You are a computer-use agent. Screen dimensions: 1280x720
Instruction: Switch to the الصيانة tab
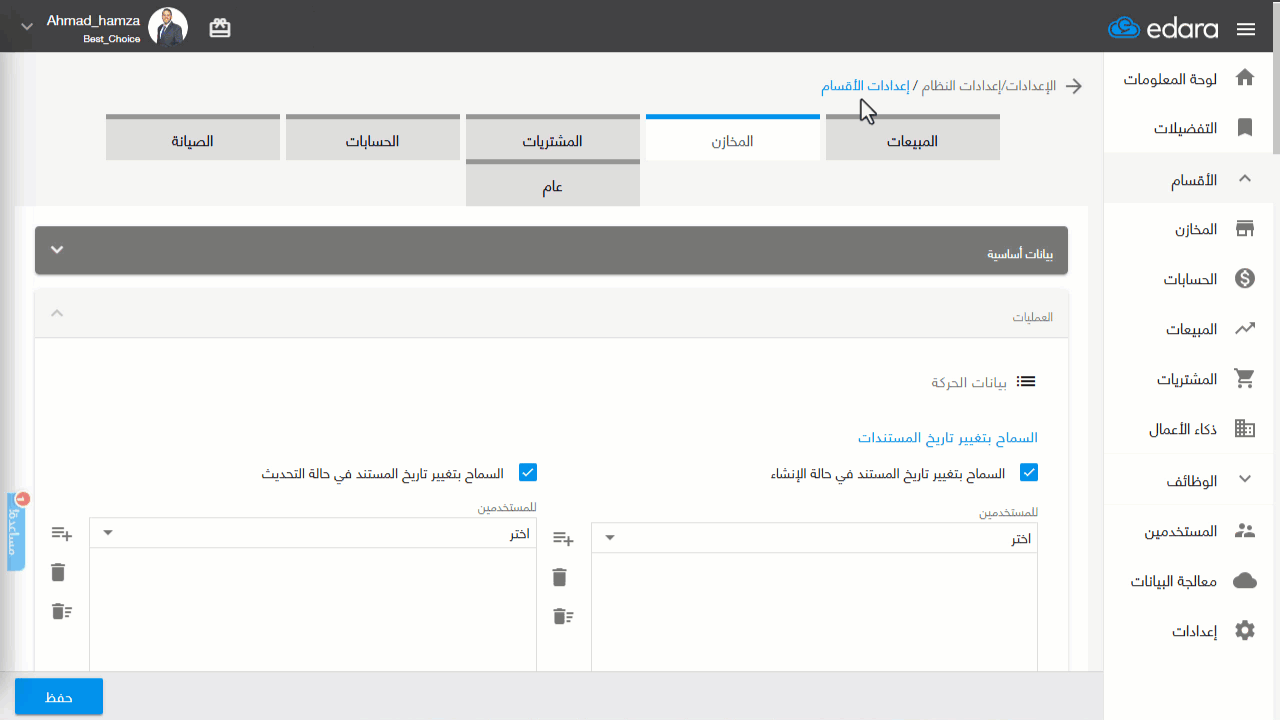[x=193, y=139]
